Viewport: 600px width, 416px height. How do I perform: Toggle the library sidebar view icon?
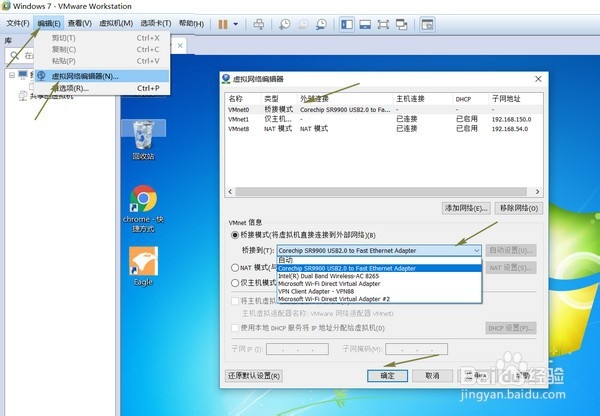point(347,24)
